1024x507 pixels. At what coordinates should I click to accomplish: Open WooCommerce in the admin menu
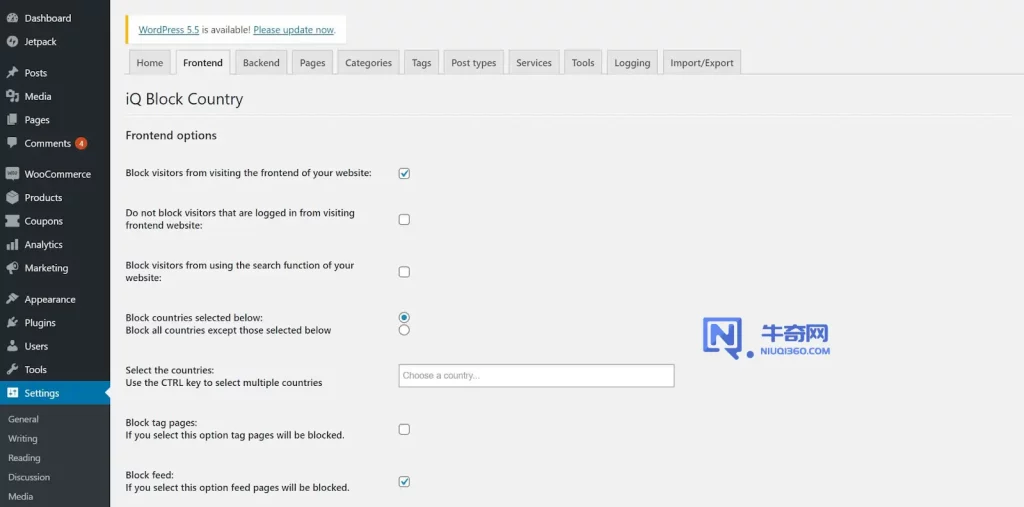[x=55, y=174]
